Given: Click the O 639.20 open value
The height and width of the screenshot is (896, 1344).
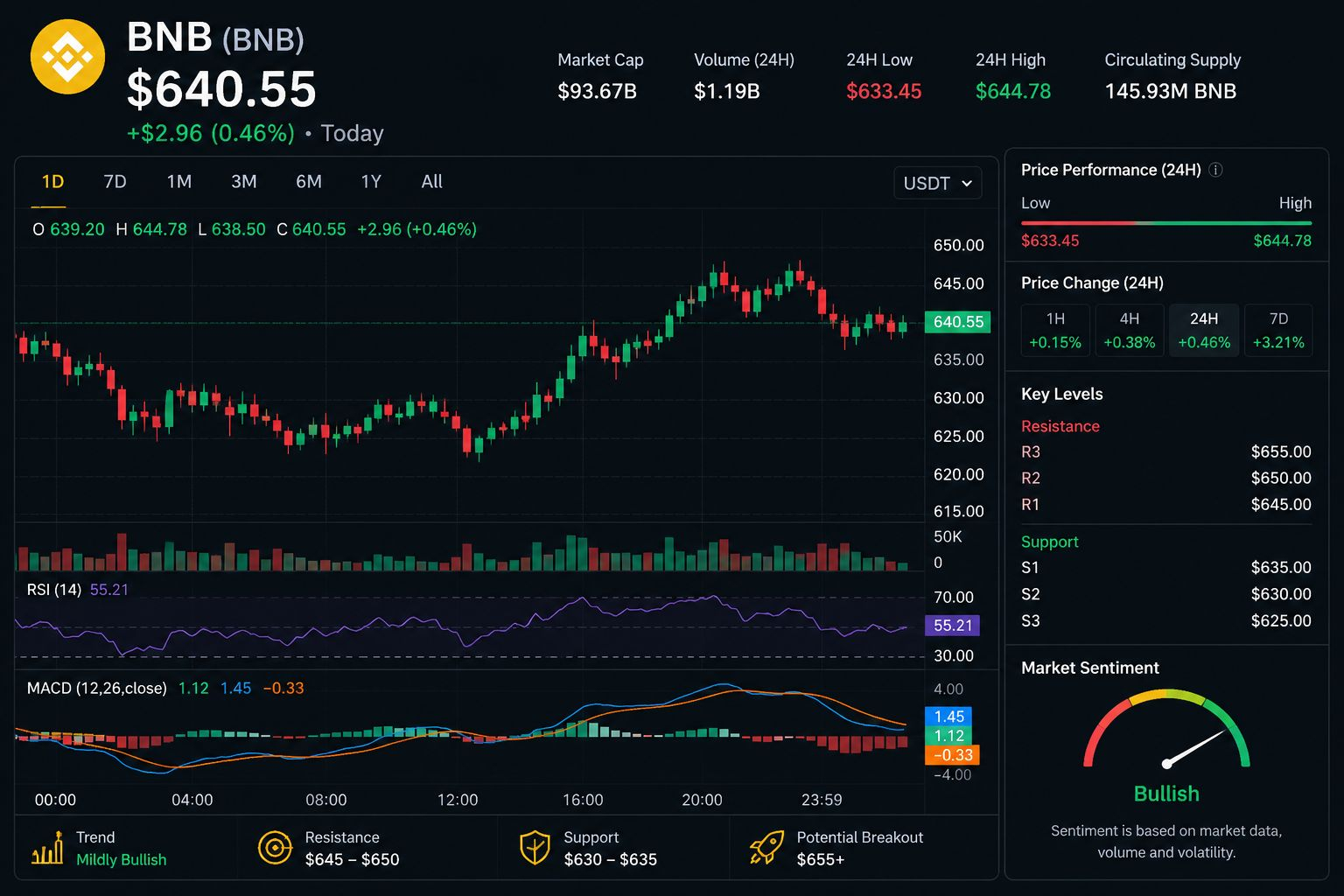Looking at the screenshot, I should click(x=68, y=229).
